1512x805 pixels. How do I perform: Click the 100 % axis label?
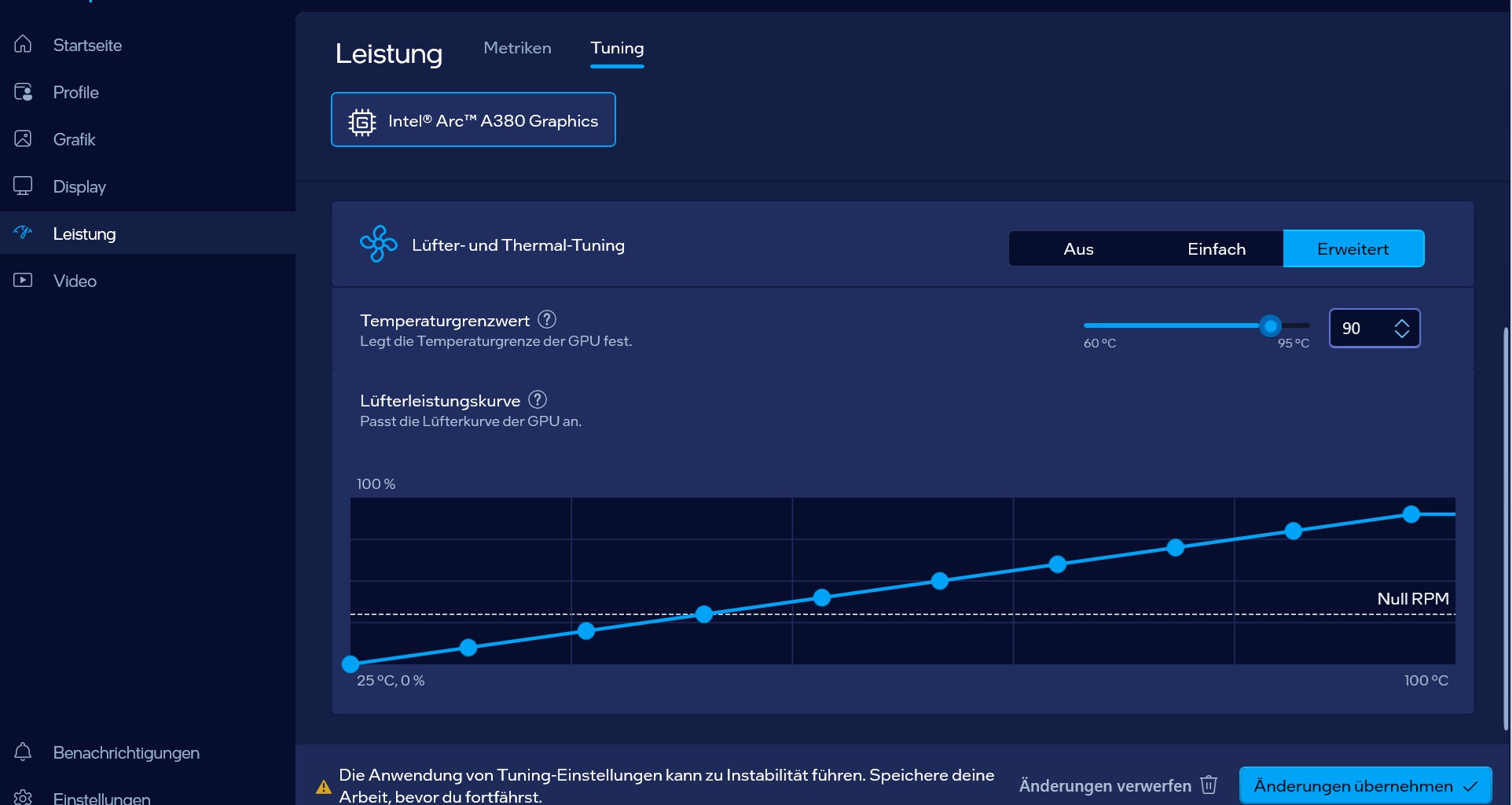(x=376, y=483)
